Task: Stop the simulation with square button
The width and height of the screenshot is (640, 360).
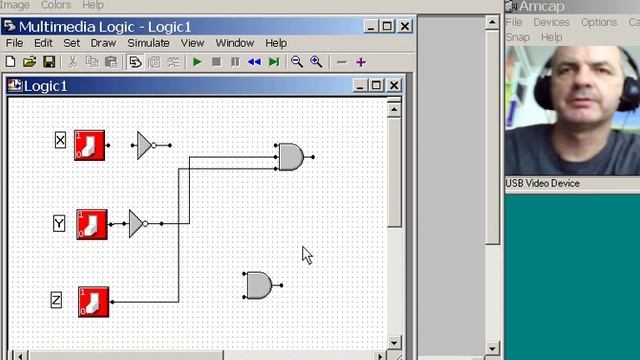Action: pos(216,62)
